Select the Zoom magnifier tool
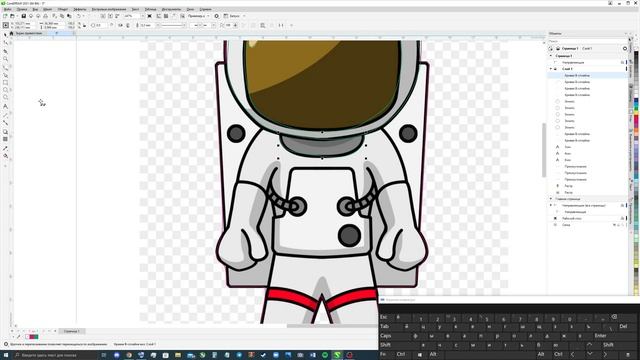The image size is (640, 360). 5,59
